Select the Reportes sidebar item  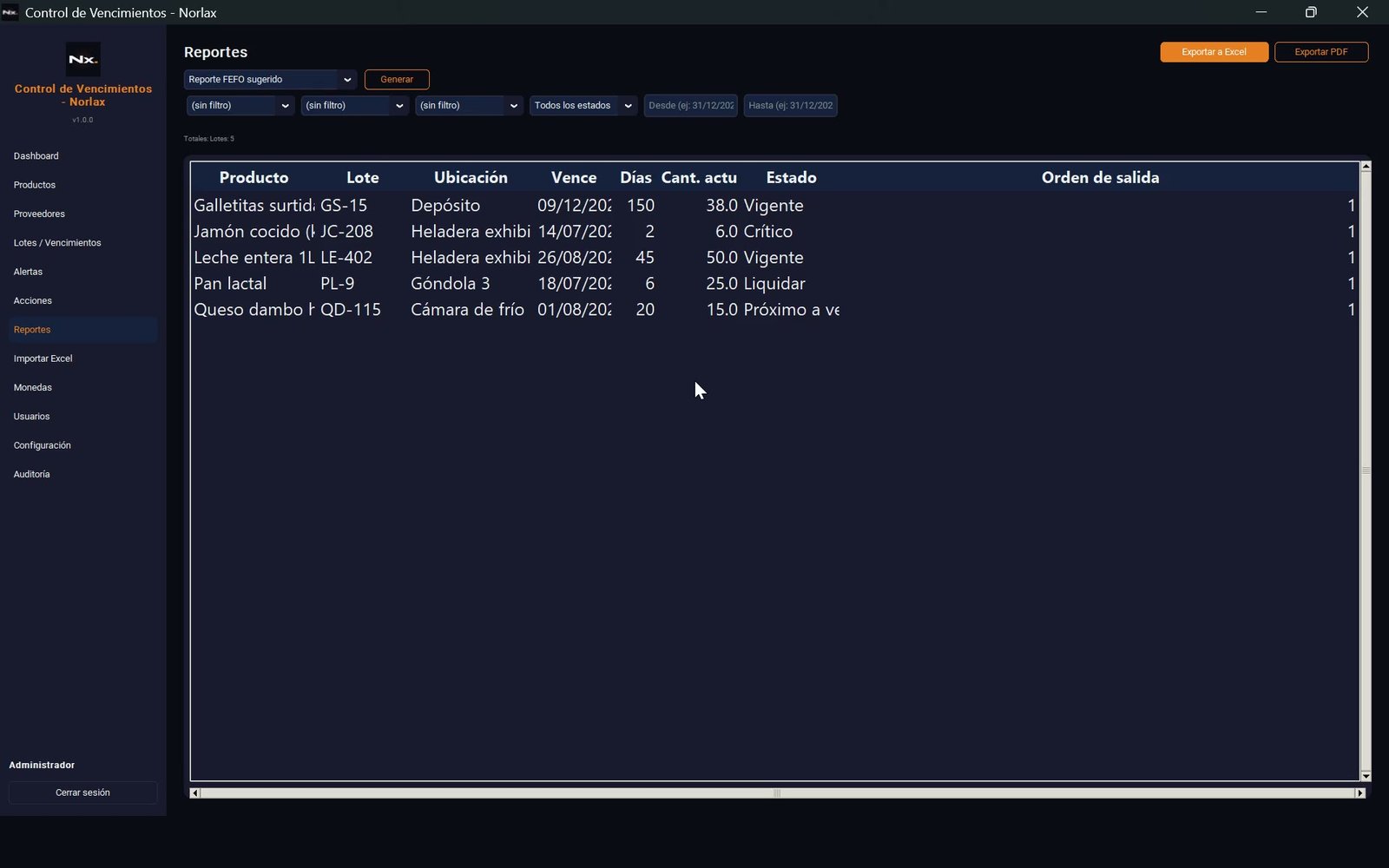pyautogui.click(x=82, y=330)
